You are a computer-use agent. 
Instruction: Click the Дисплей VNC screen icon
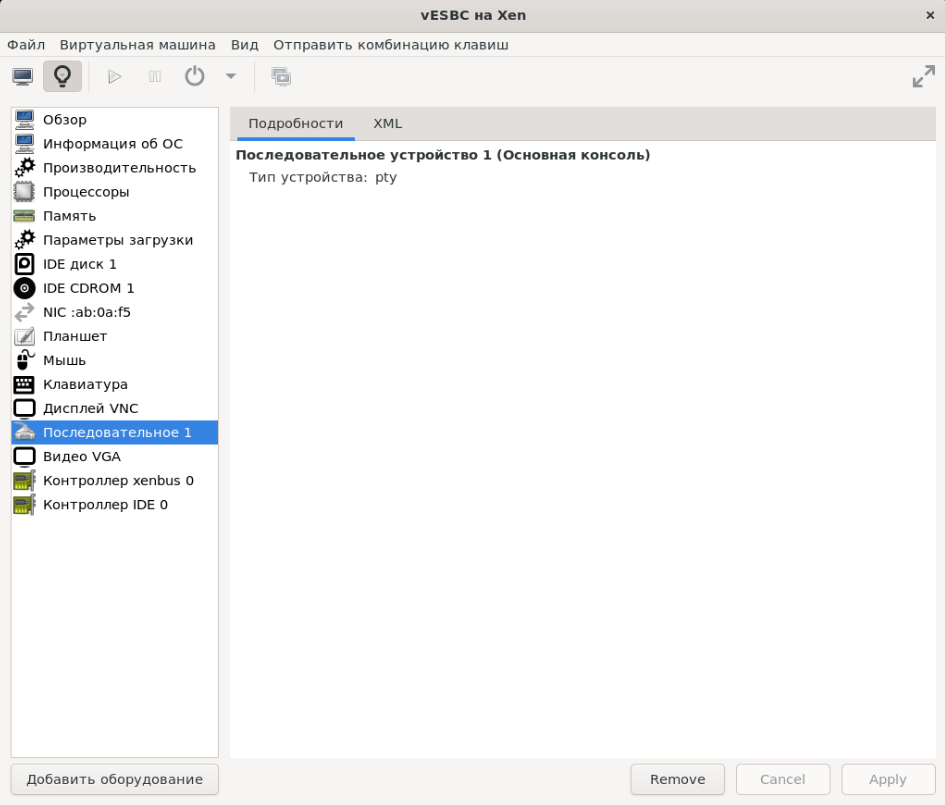tap(25, 409)
